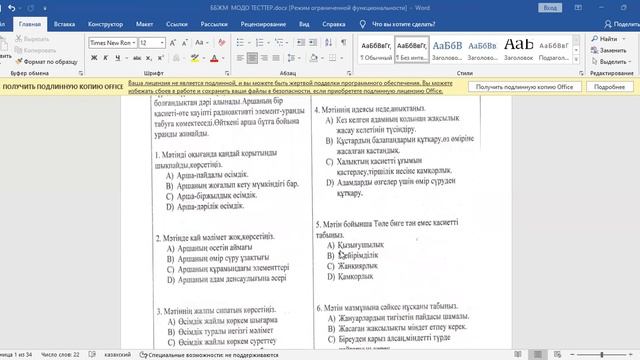Open the Рецензирование ribbon tab
This screenshot has height=360, width=640.
tap(263, 24)
